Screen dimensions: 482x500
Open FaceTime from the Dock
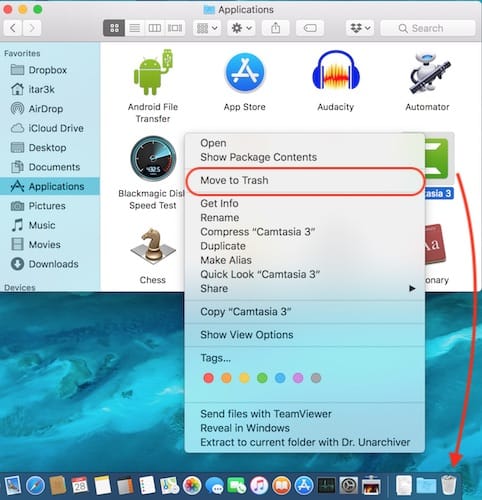pos(237,486)
